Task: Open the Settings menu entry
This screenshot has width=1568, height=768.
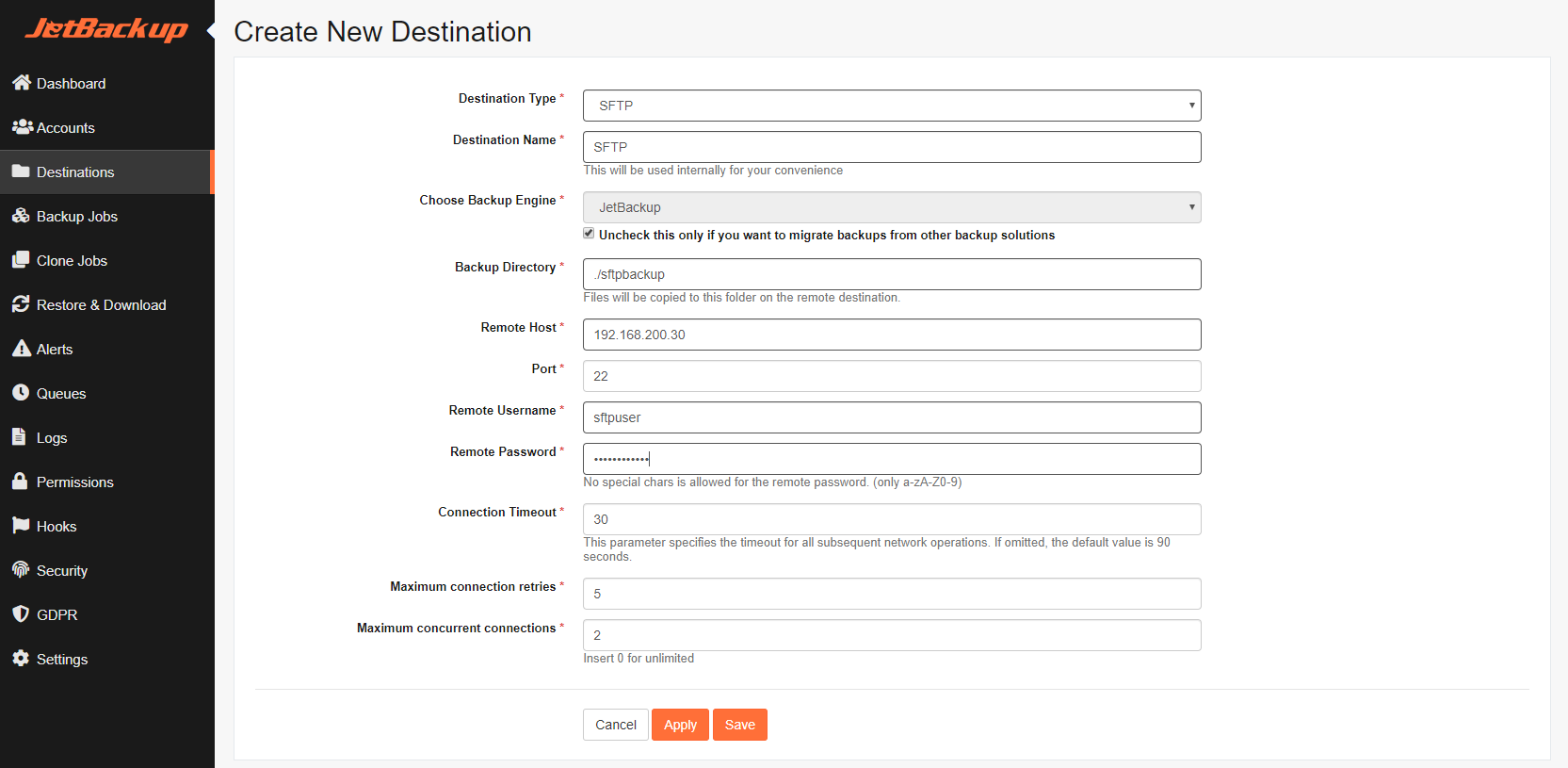Action: pos(107,659)
